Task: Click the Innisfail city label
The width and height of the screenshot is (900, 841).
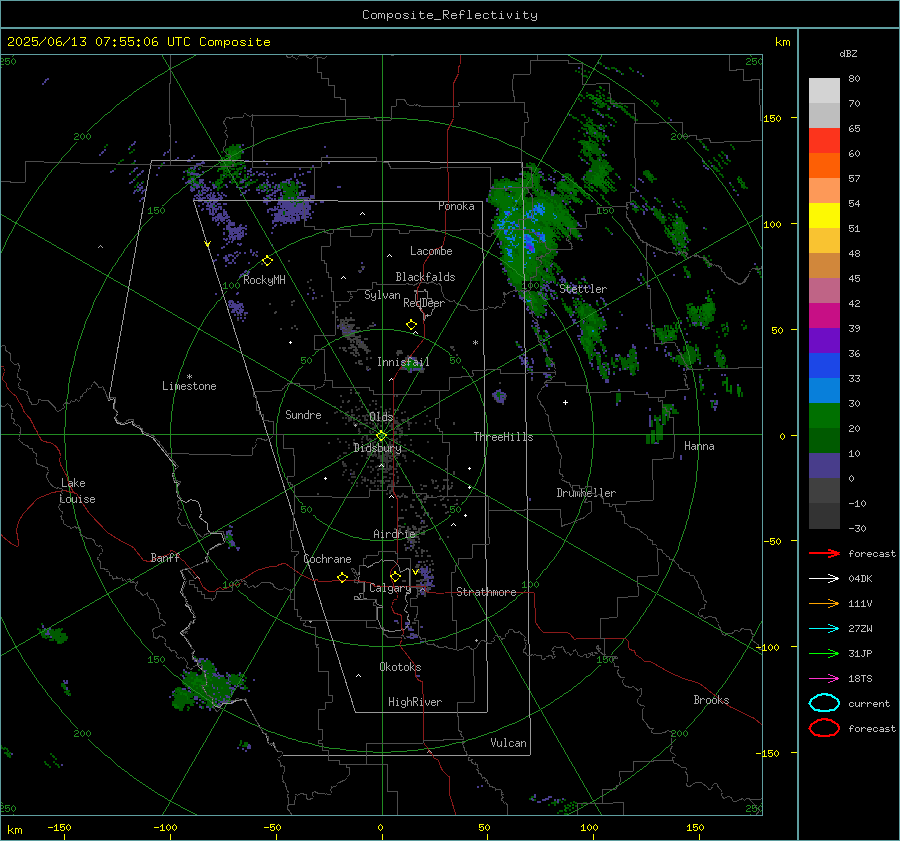Action: (403, 362)
